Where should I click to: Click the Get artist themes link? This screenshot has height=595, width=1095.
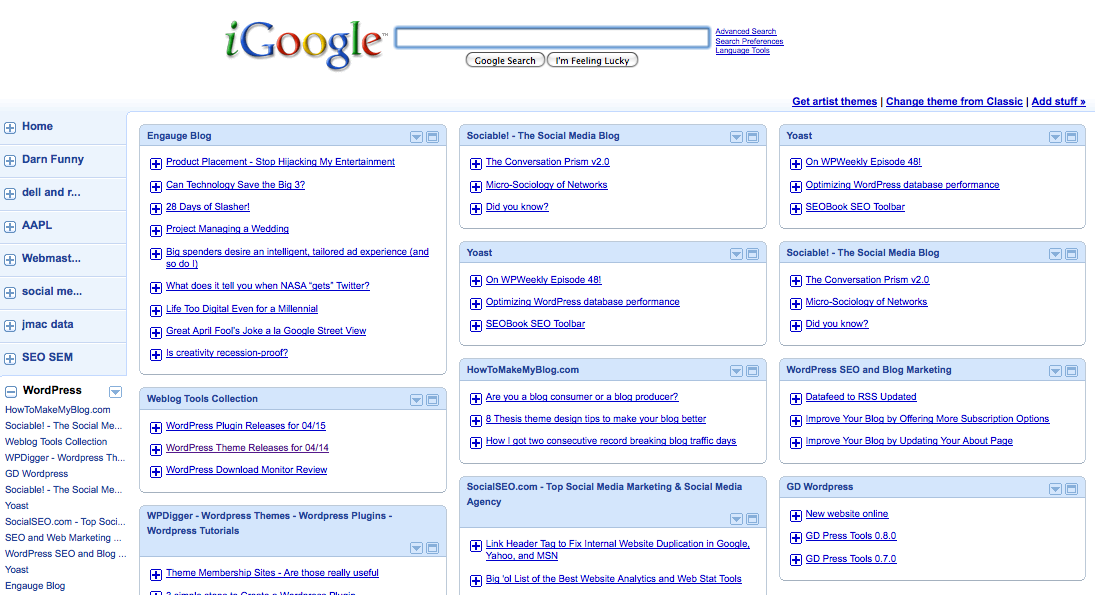[x=835, y=101]
